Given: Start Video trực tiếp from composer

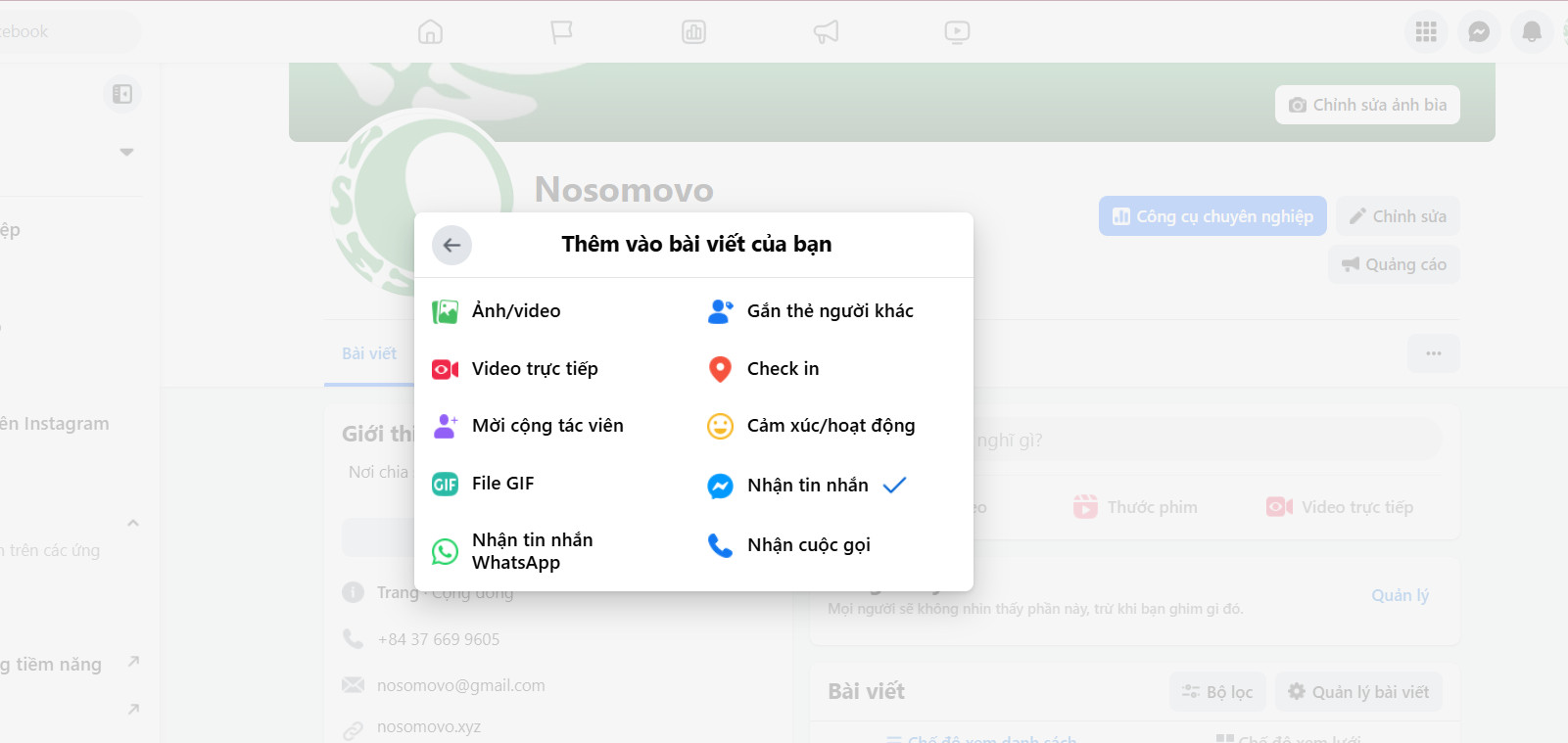Looking at the screenshot, I should click(x=1340, y=507).
